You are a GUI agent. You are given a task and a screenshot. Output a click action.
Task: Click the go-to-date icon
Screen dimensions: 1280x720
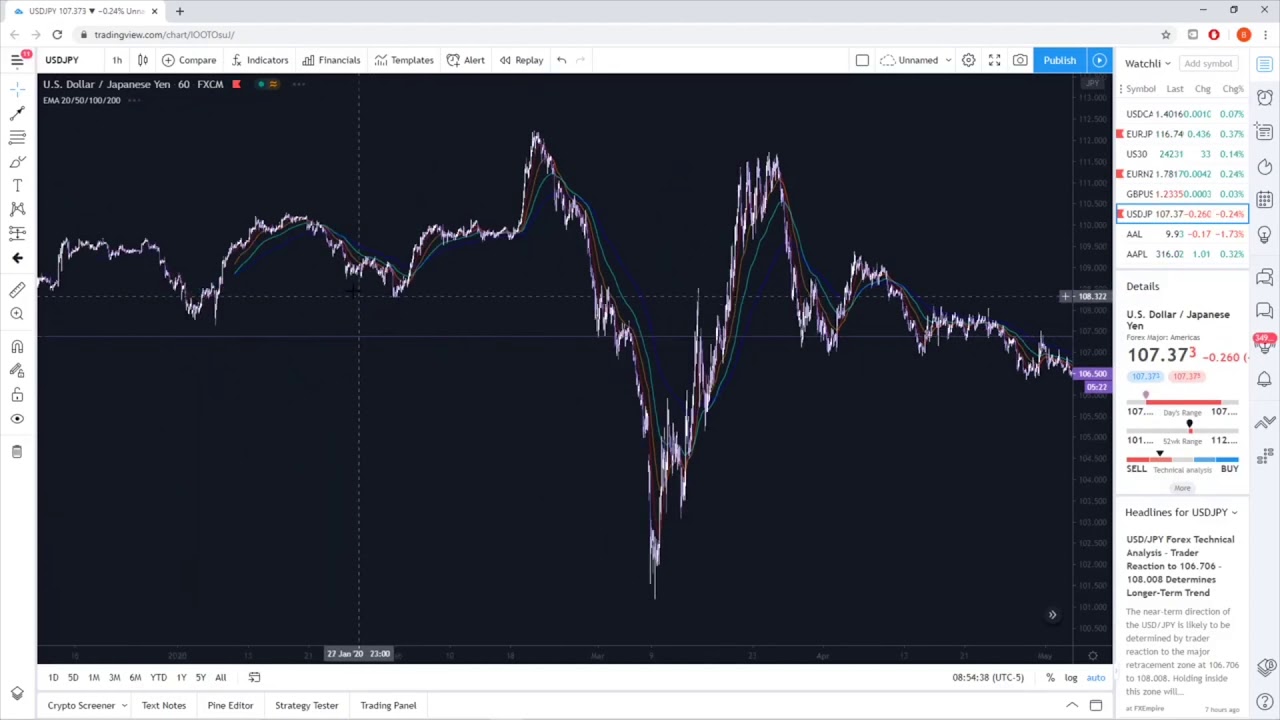click(254, 677)
